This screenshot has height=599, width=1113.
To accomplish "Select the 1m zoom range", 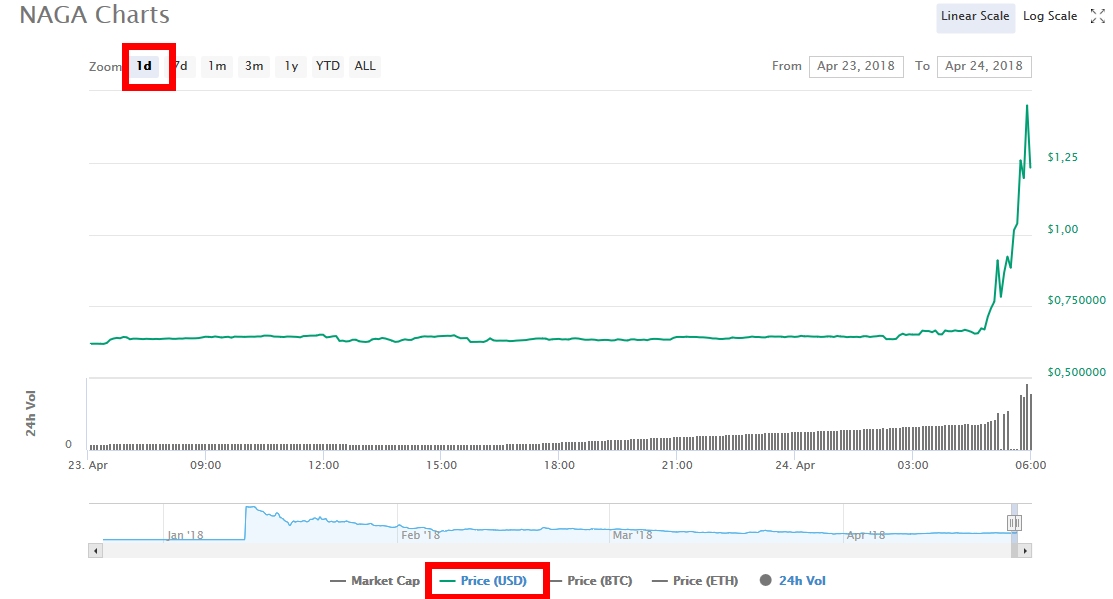I will [x=217, y=66].
